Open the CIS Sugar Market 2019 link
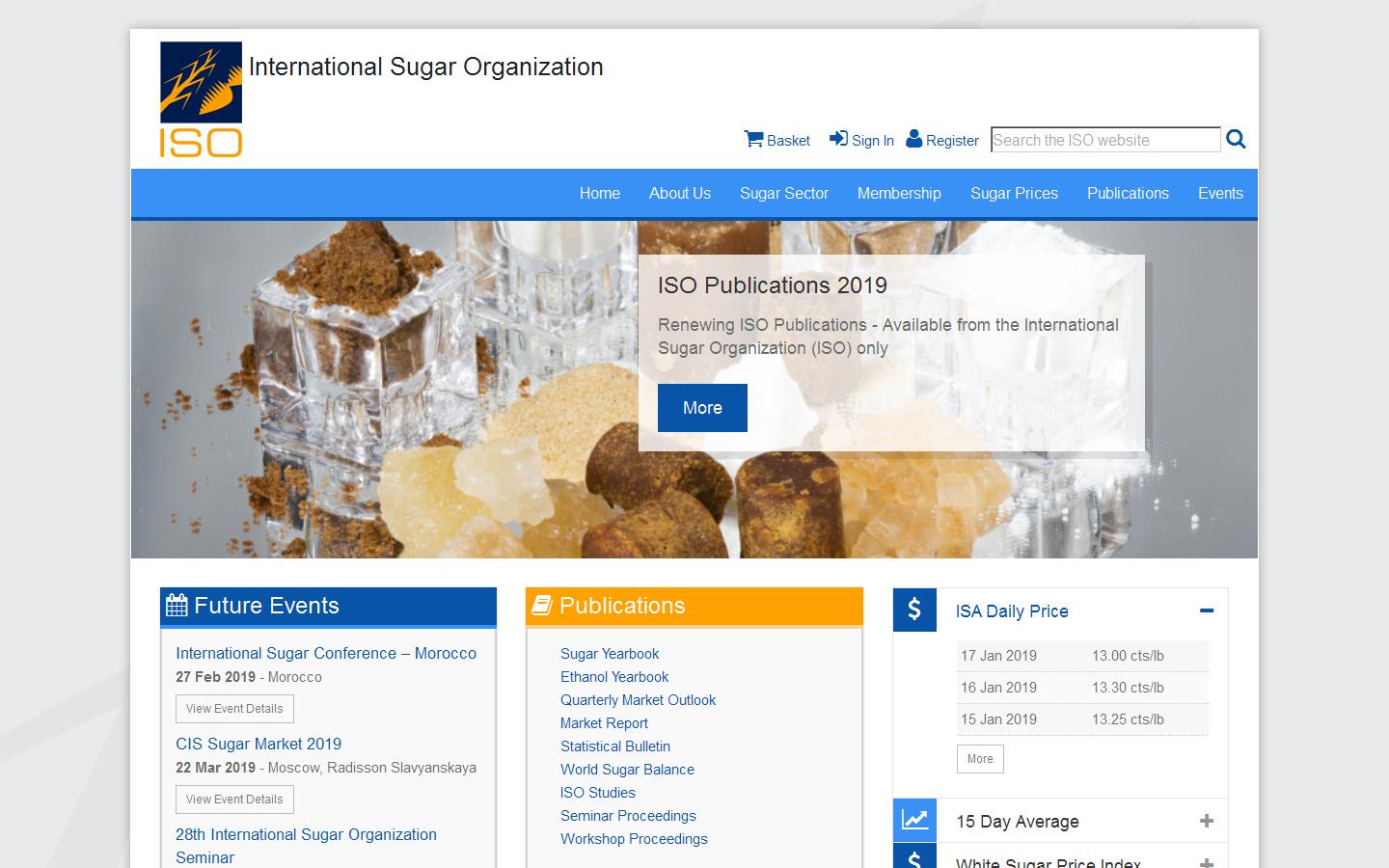Image resolution: width=1389 pixels, height=868 pixels. click(259, 744)
